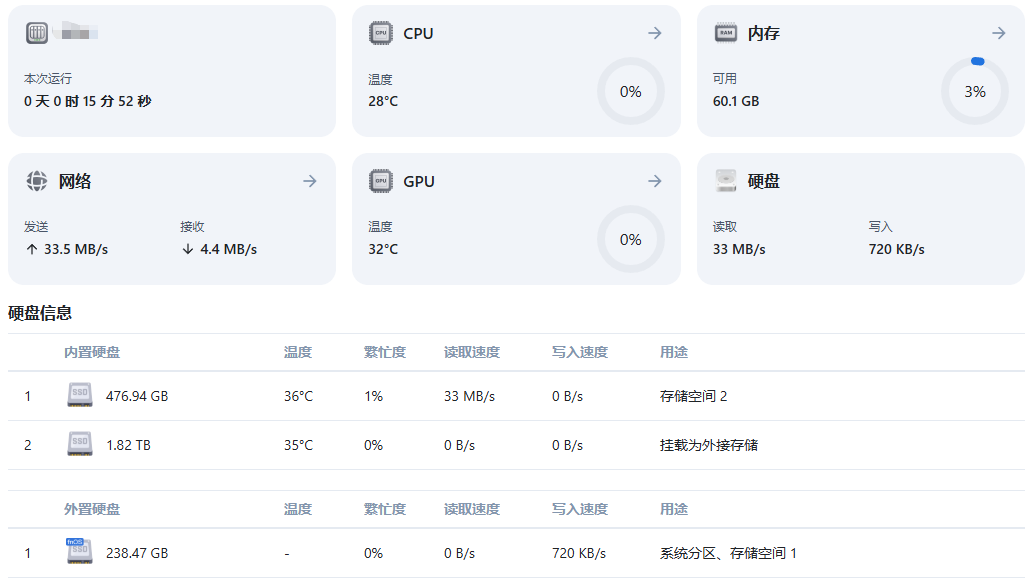Open network details with arrow
Viewport: 1029px width, 583px height.
(310, 181)
